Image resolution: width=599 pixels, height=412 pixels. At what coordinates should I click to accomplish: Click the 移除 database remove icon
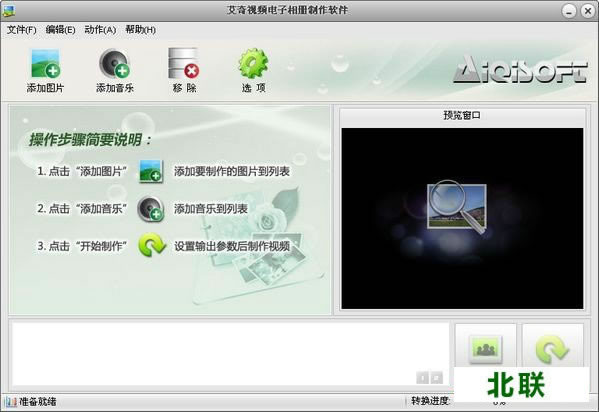point(184,63)
